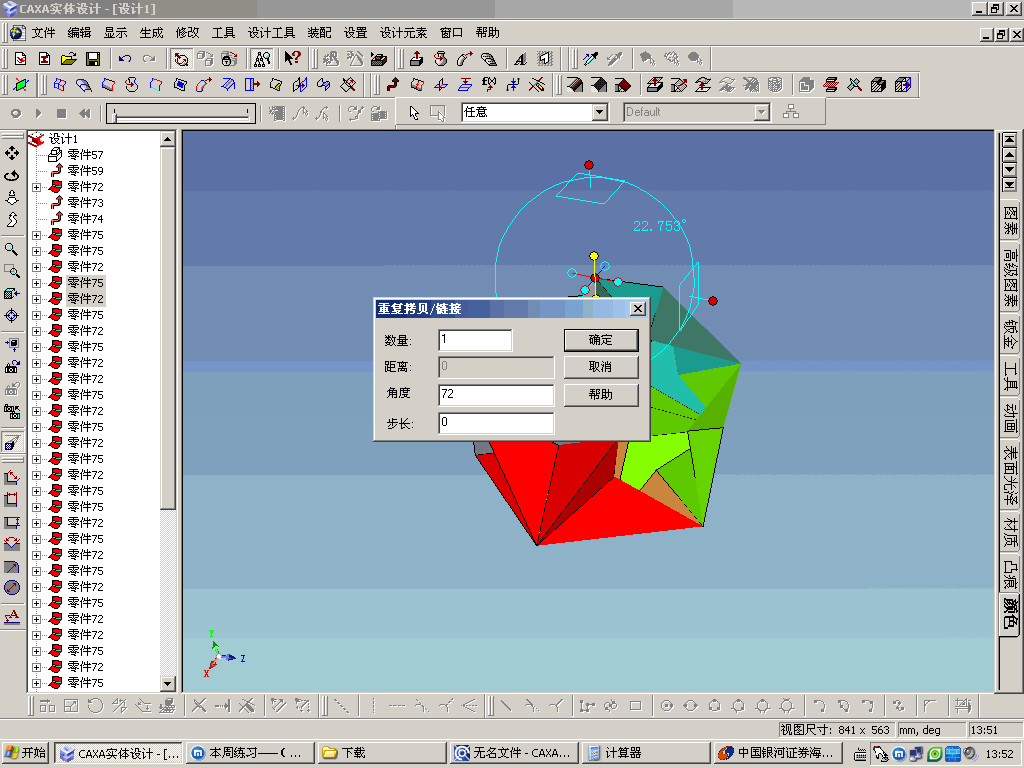
Task: Switch to 计算器 in the taskbar
Action: click(645, 753)
